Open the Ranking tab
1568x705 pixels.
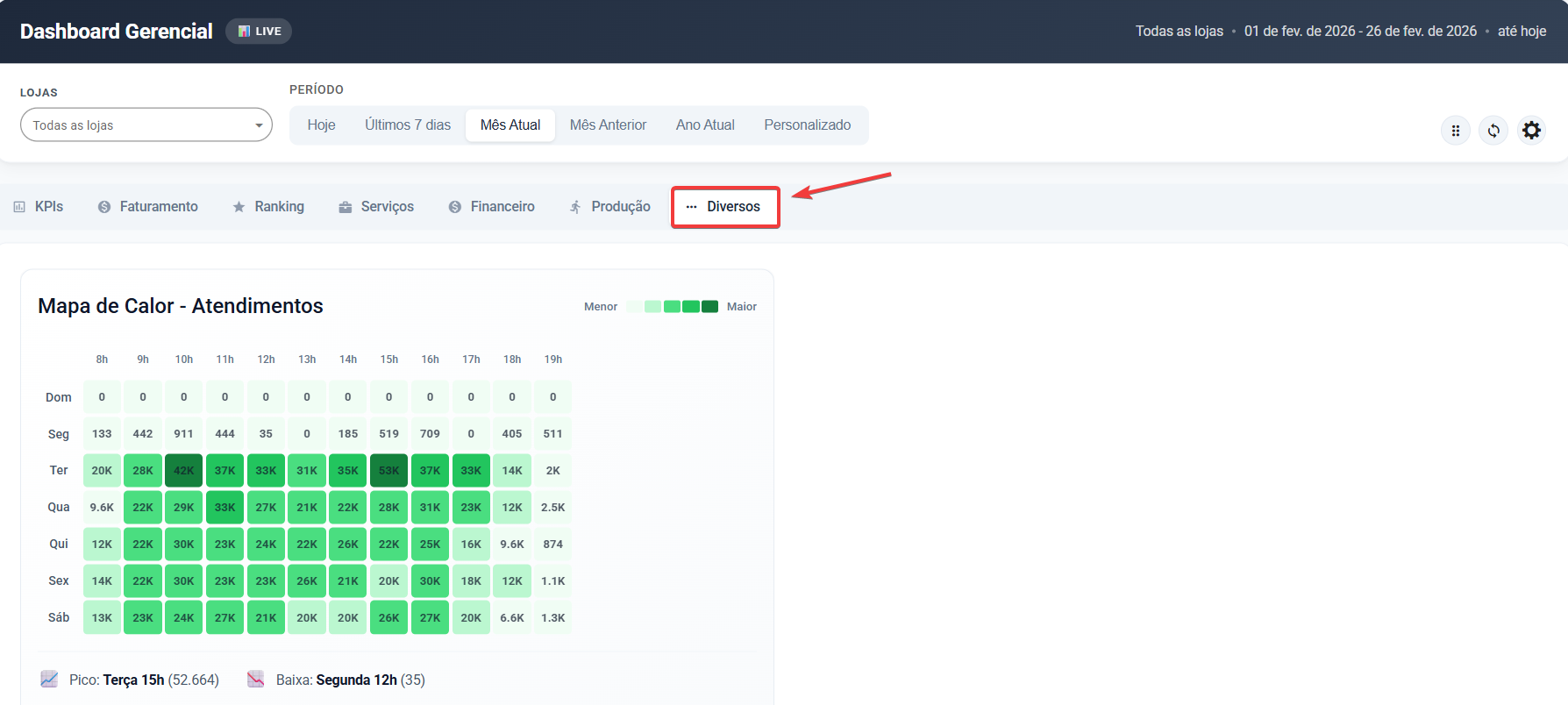268,207
